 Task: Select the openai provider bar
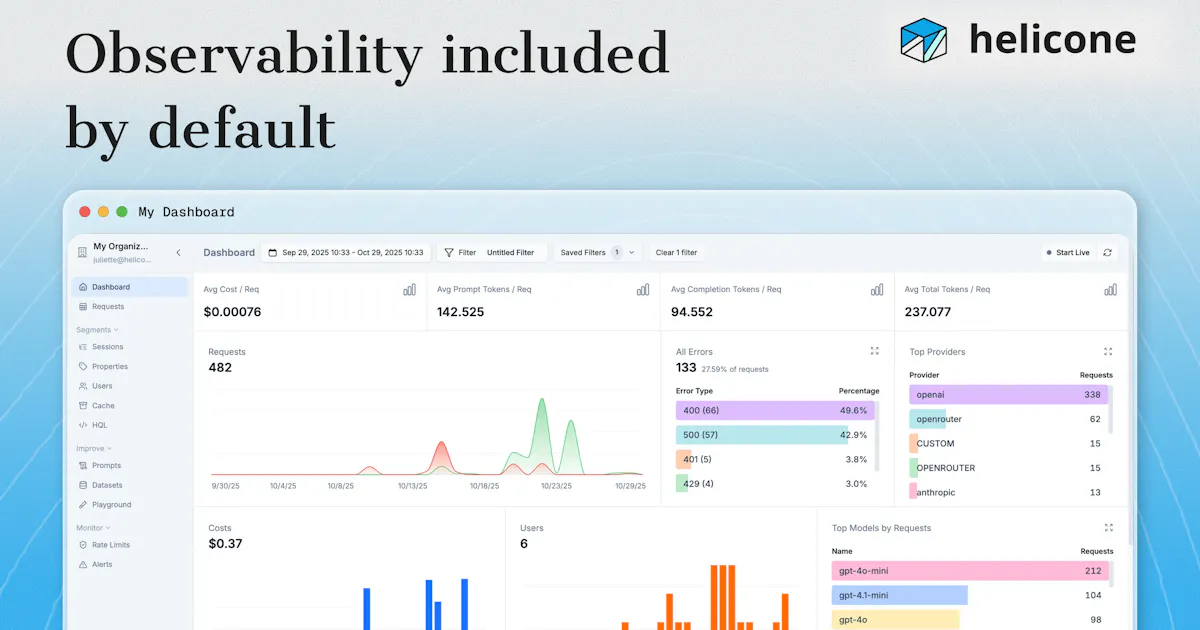1008,395
